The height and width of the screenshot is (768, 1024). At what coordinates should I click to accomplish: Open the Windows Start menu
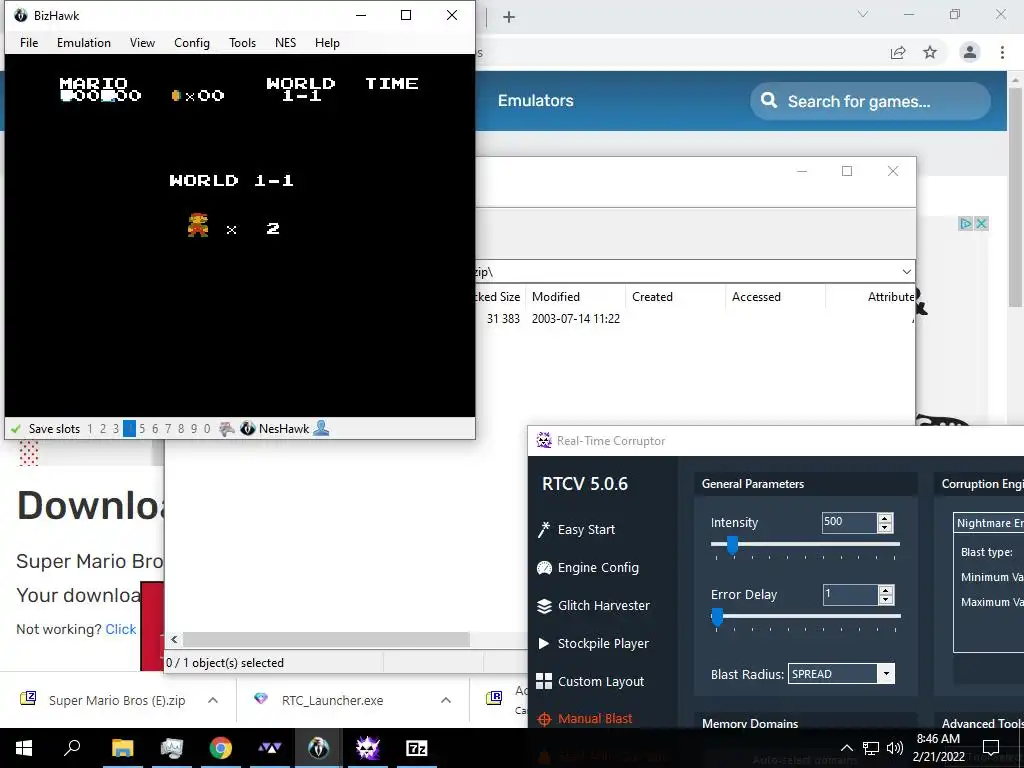[24, 748]
